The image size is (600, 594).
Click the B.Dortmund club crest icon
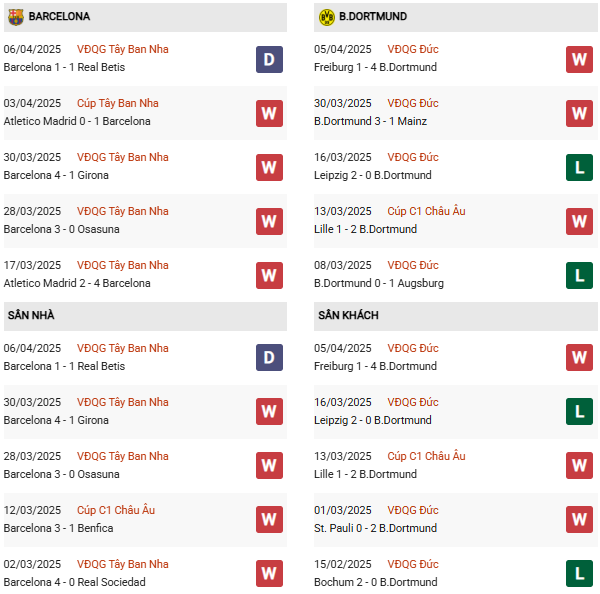[x=326, y=17]
